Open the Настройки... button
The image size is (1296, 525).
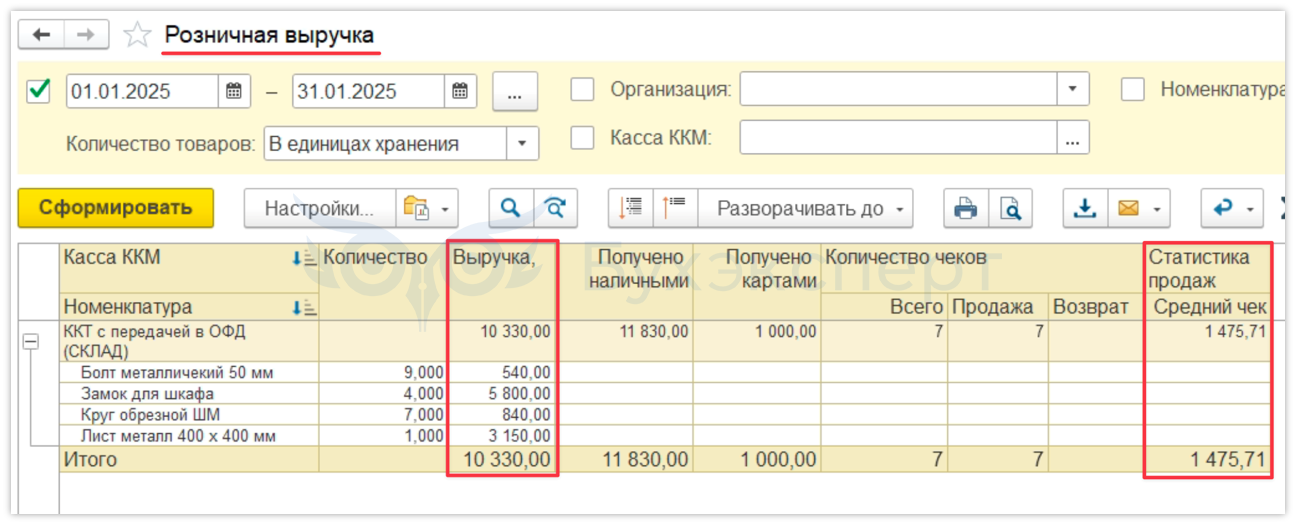[319, 208]
